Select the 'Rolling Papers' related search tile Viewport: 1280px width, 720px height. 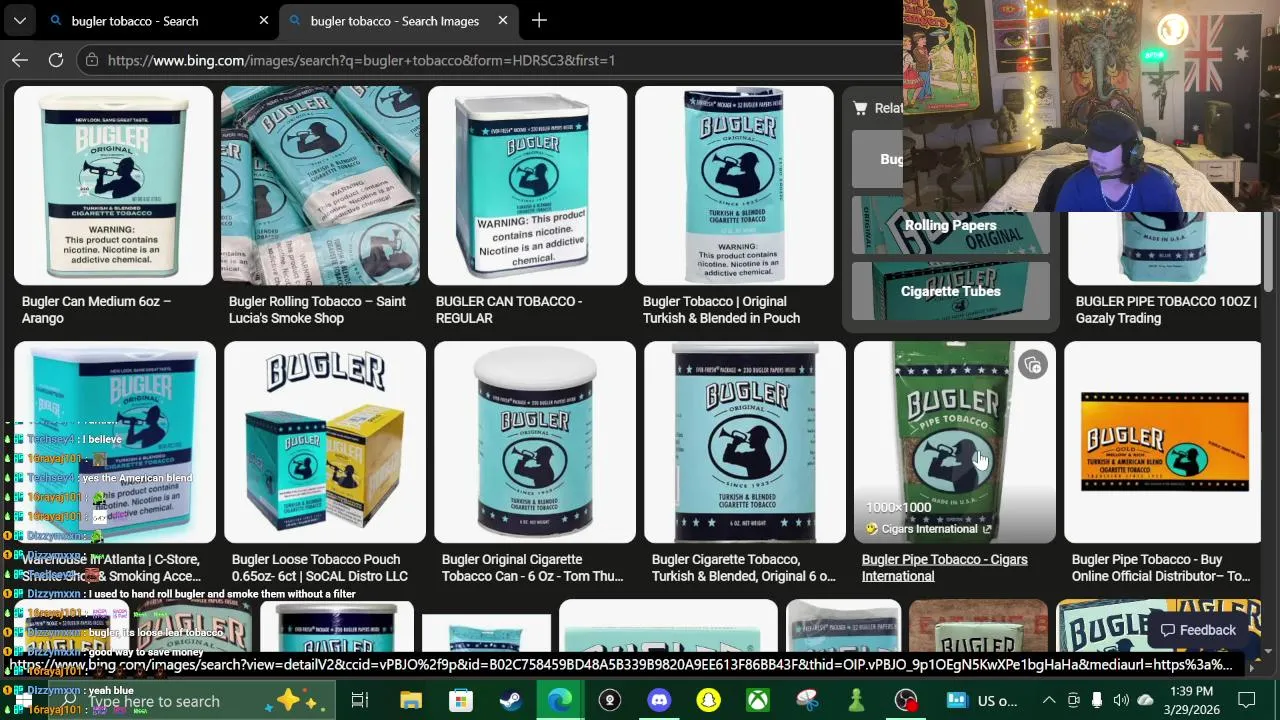tap(951, 225)
